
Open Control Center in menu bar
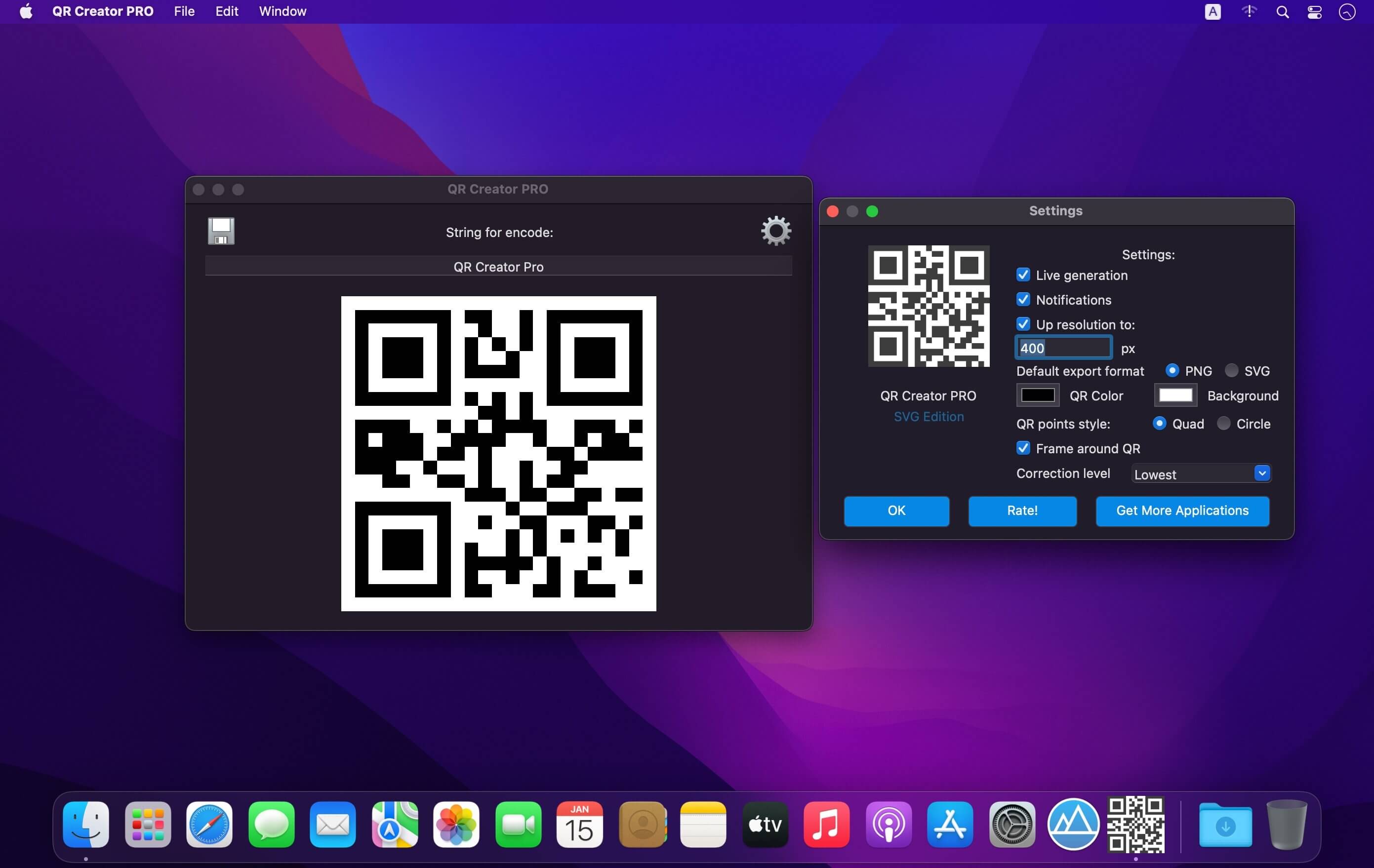coord(1315,12)
